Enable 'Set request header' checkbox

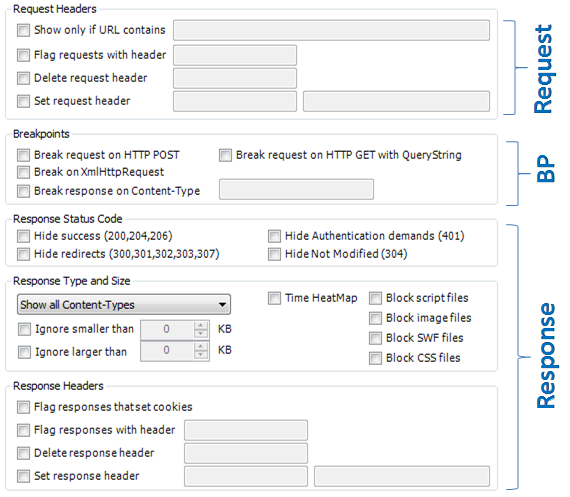23,101
